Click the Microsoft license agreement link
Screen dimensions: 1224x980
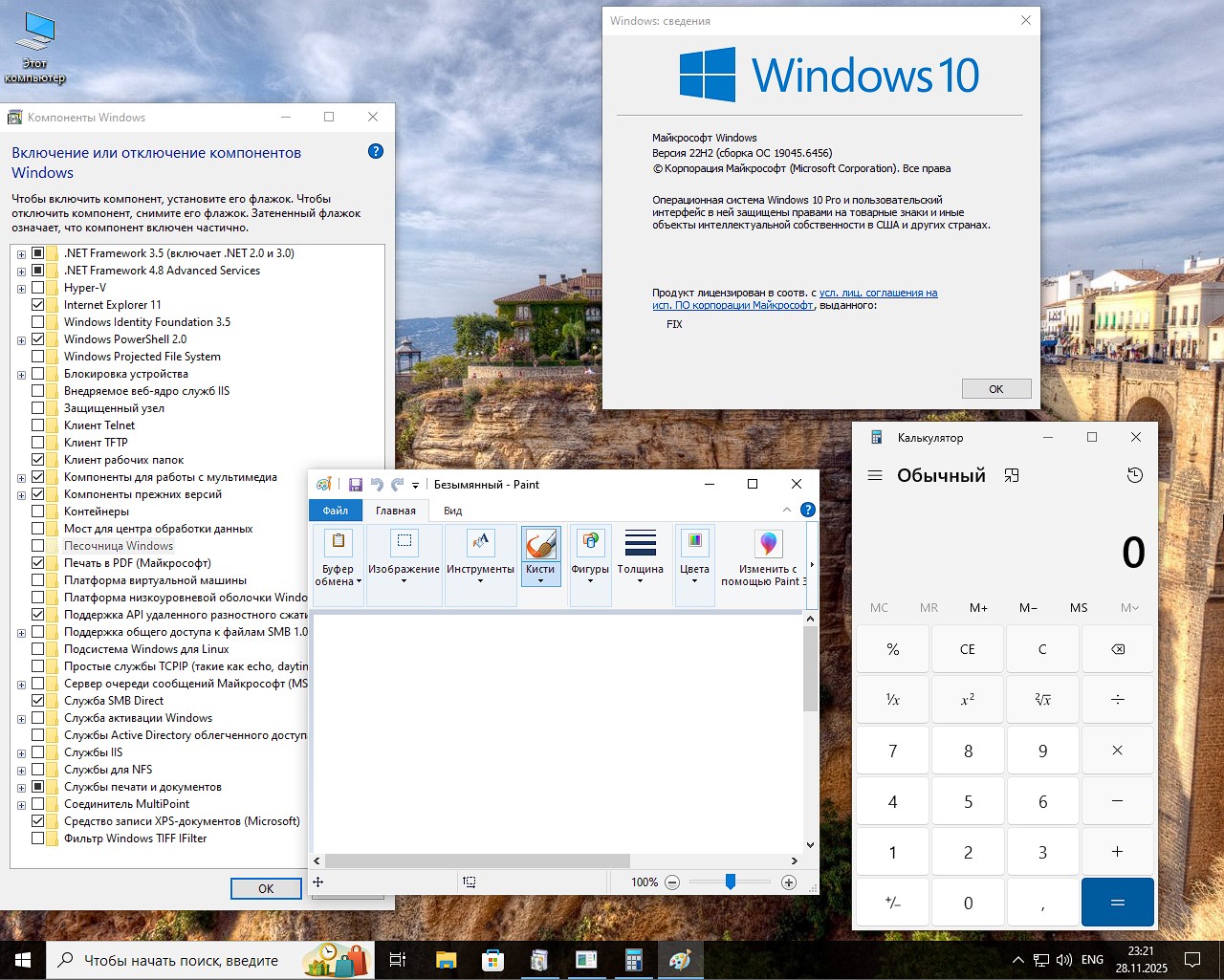tap(878, 293)
